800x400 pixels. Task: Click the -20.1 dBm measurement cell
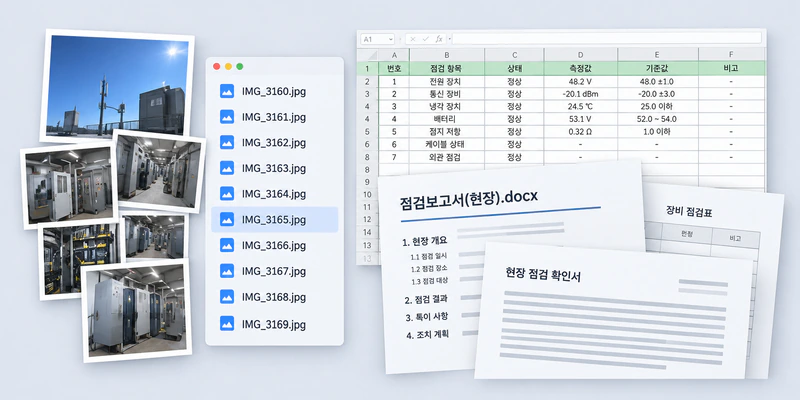[581, 94]
